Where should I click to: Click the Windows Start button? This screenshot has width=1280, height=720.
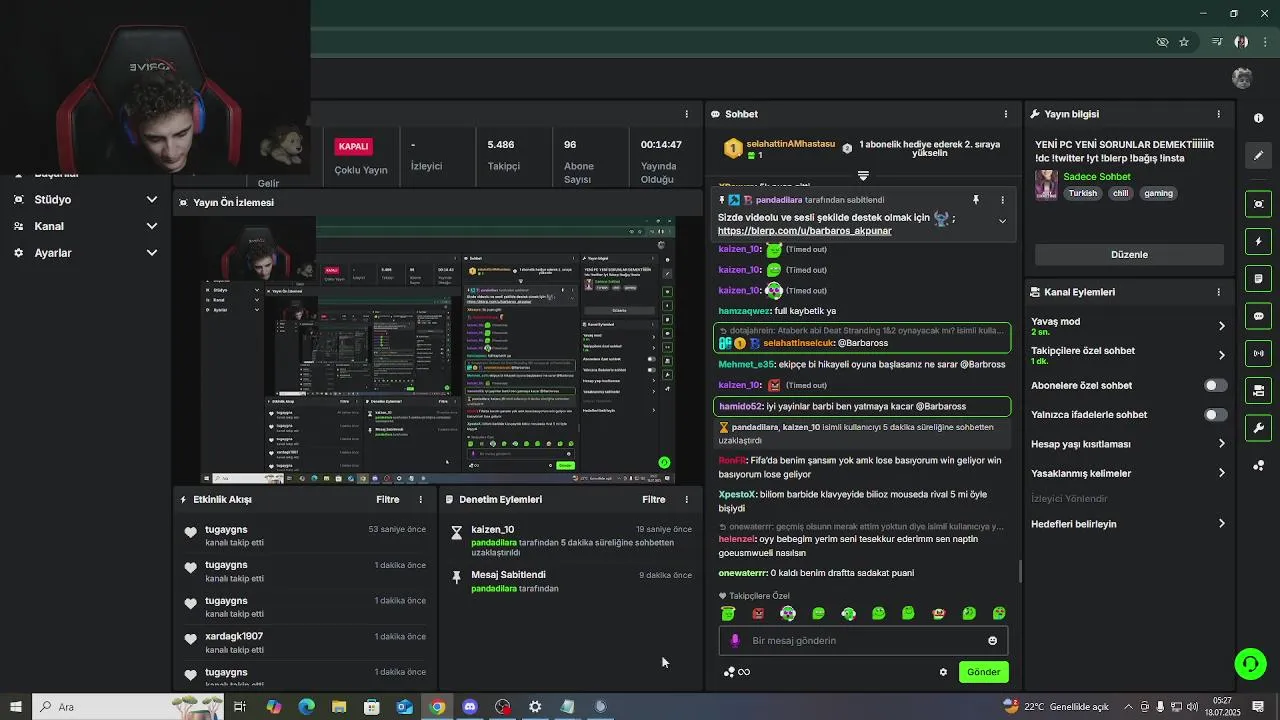pyautogui.click(x=15, y=707)
